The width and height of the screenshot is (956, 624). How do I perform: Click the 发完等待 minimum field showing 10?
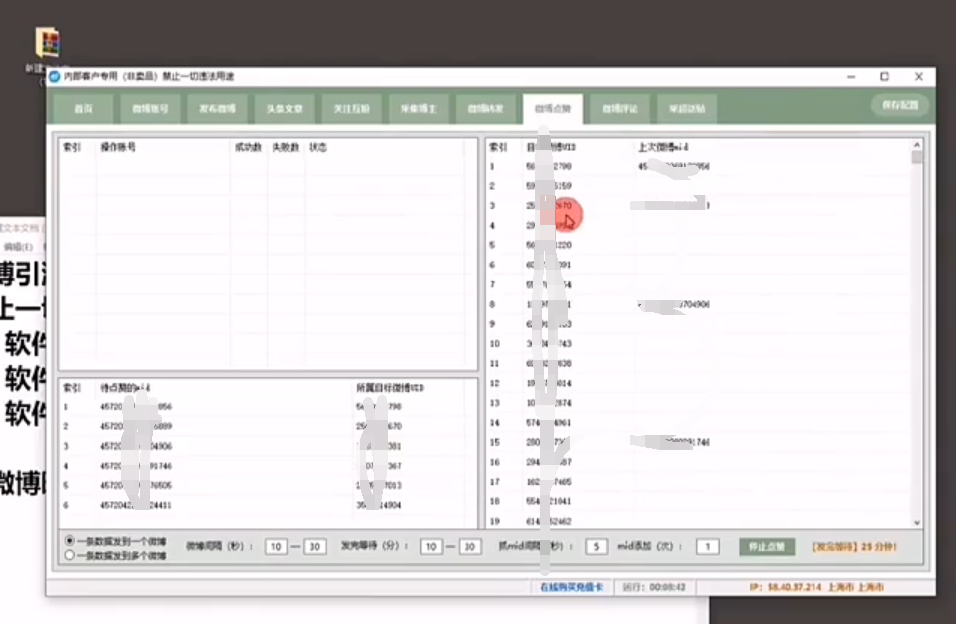pos(431,547)
